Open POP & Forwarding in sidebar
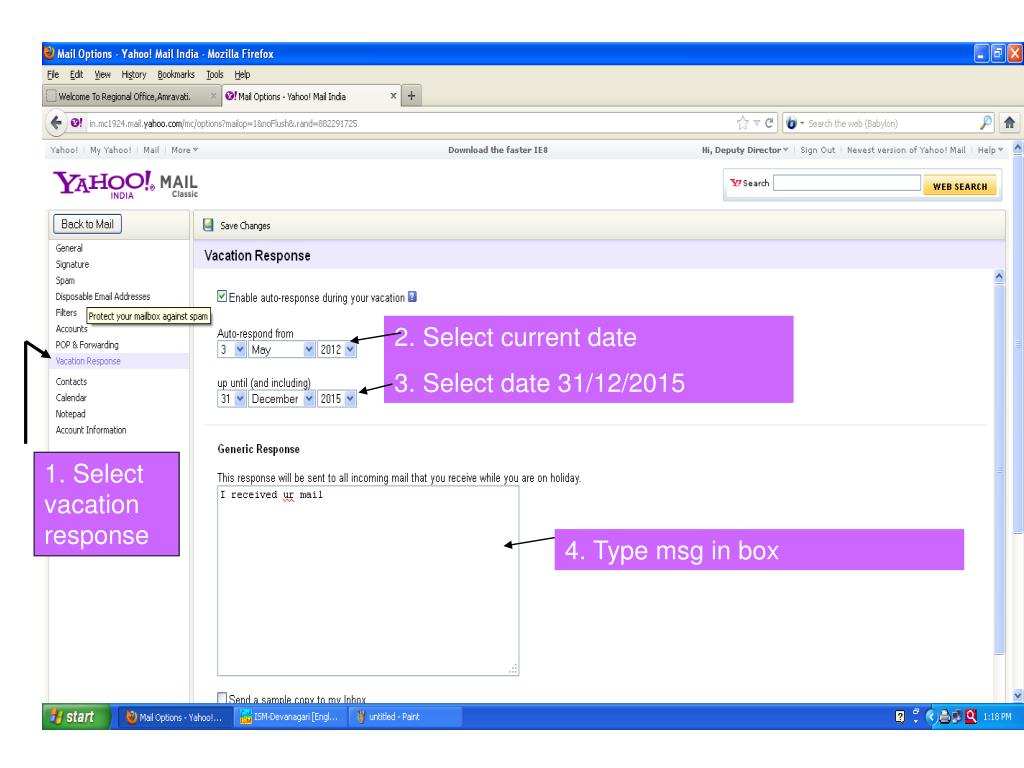This screenshot has height=768, width=1024. [87, 345]
